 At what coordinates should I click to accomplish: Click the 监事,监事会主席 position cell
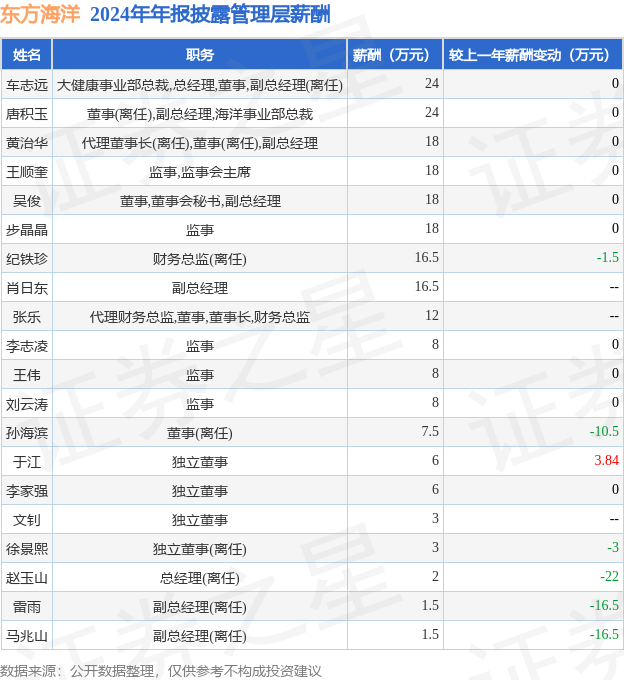[x=200, y=172]
